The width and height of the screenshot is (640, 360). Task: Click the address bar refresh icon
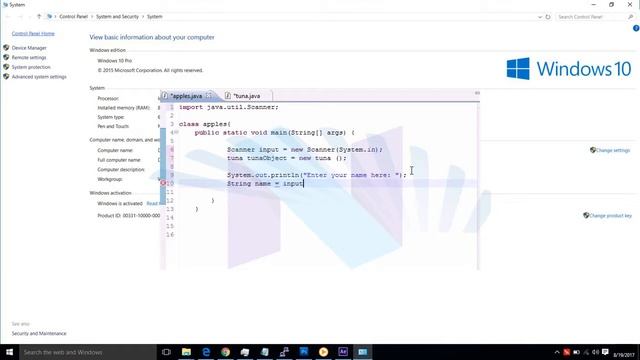tap(548, 17)
